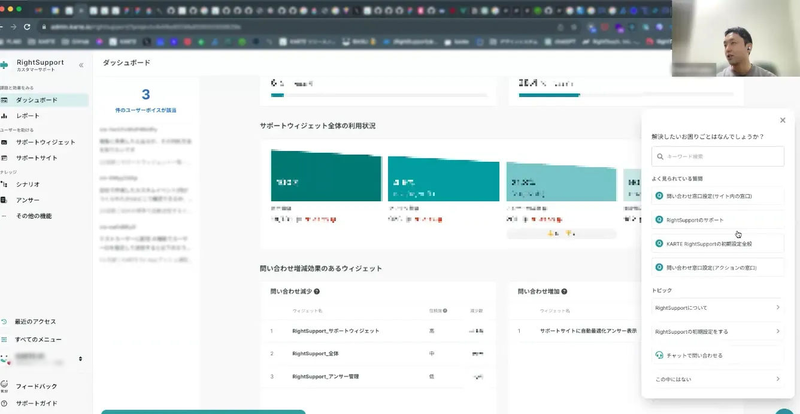Expand この中にはない option
The height and width of the screenshot is (414, 800).
717,379
